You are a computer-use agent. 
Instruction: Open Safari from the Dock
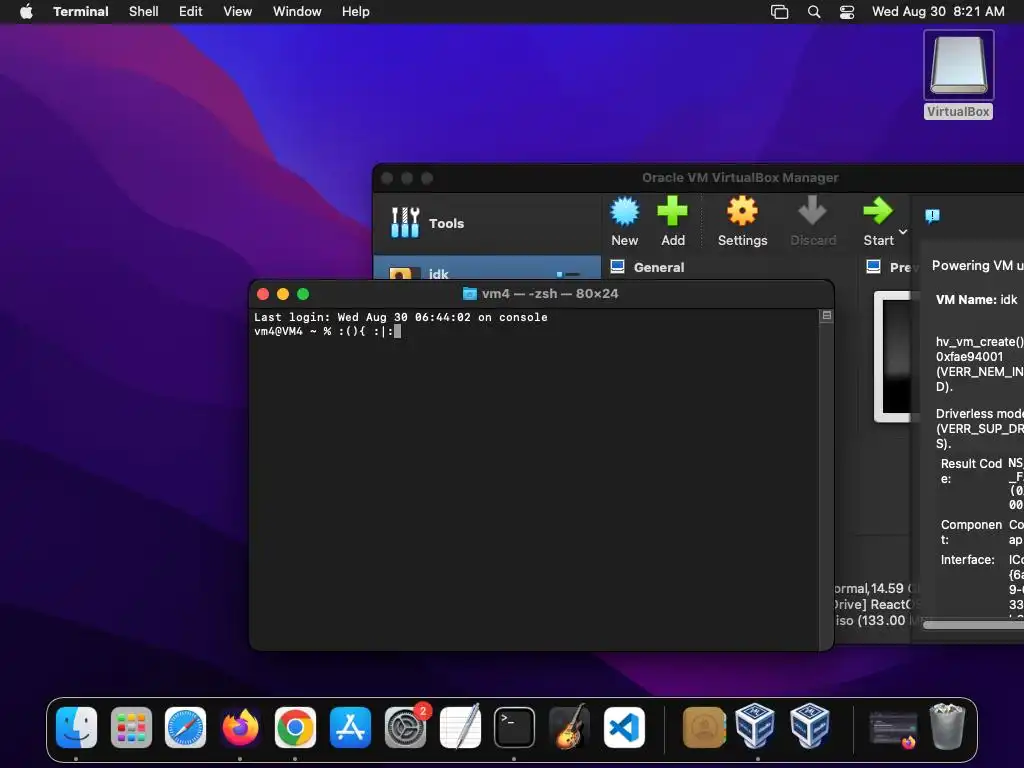[185, 728]
